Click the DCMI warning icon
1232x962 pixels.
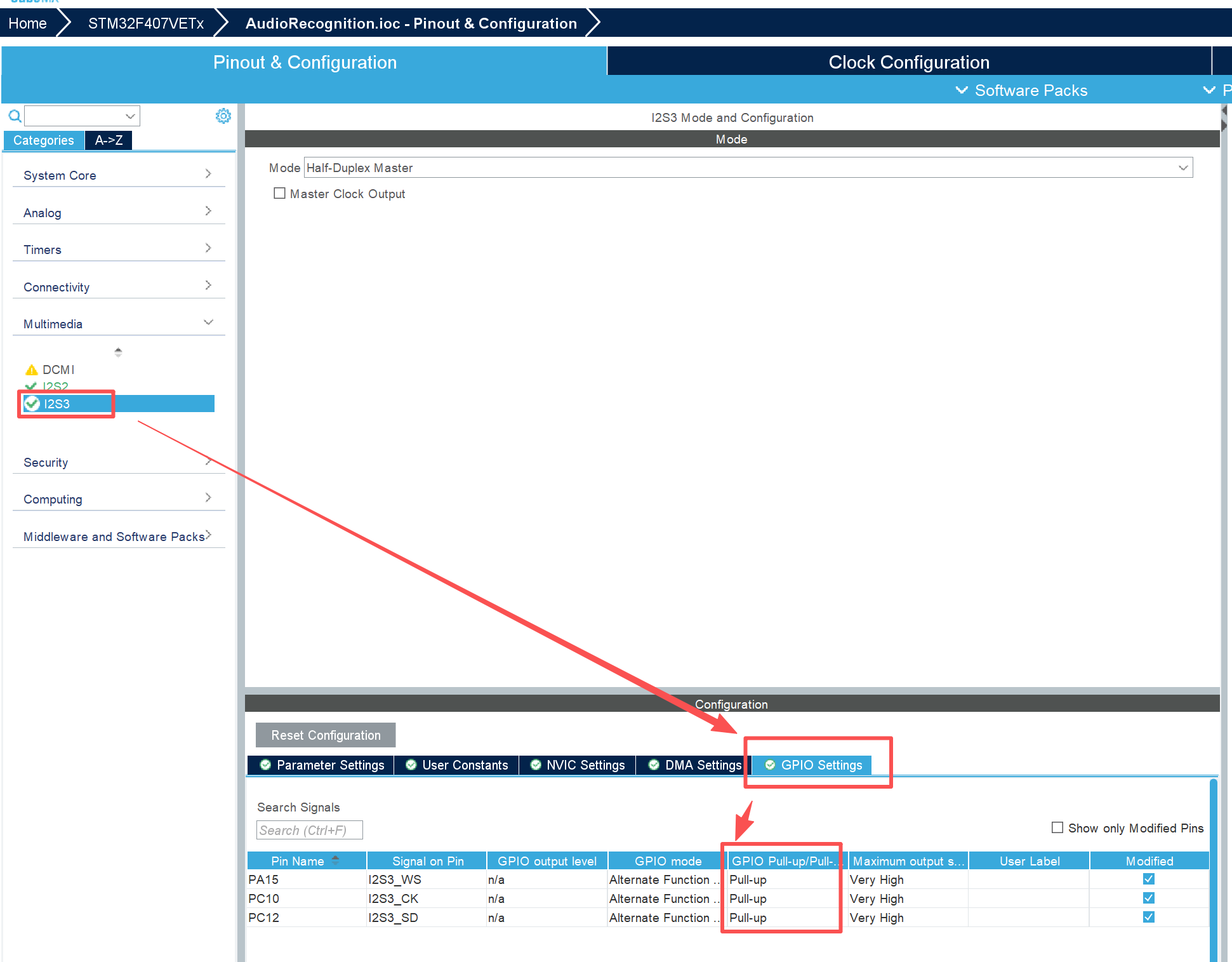pos(31,370)
